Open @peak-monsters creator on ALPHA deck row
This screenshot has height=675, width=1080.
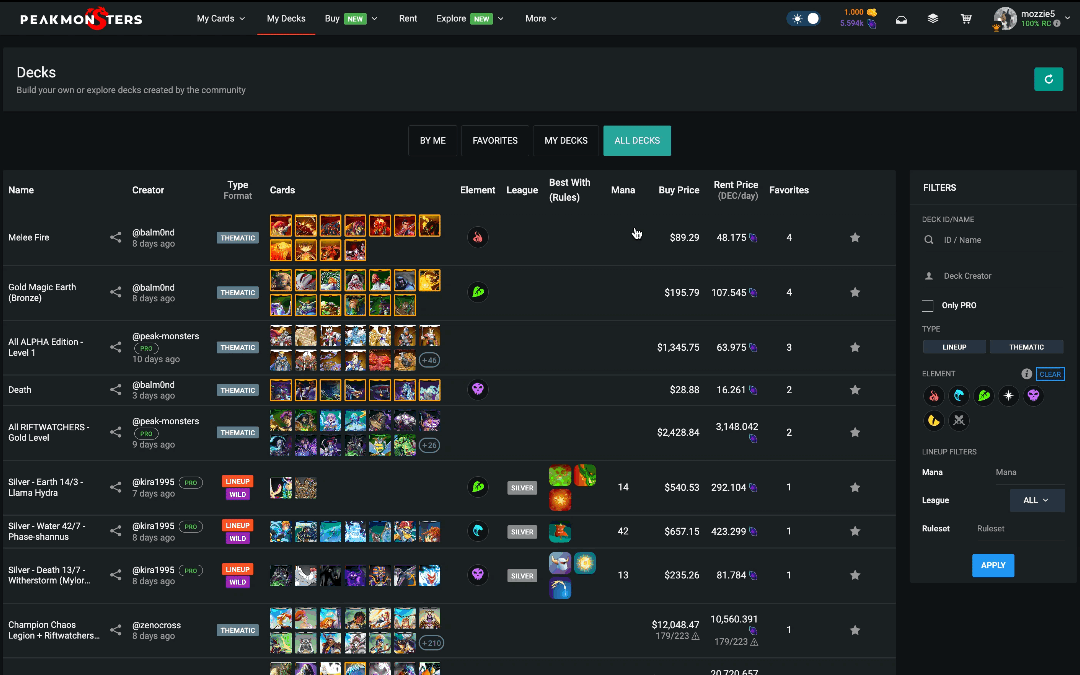pyautogui.click(x=165, y=336)
